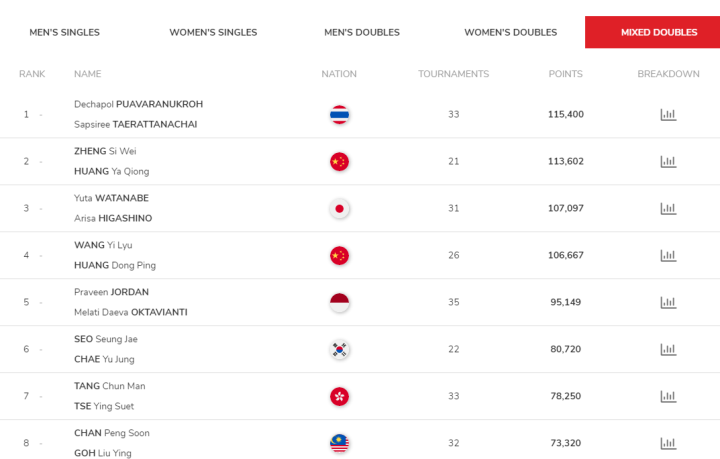View points breakdown for Watanabe and Higashino
This screenshot has width=720, height=459.
[668, 209]
